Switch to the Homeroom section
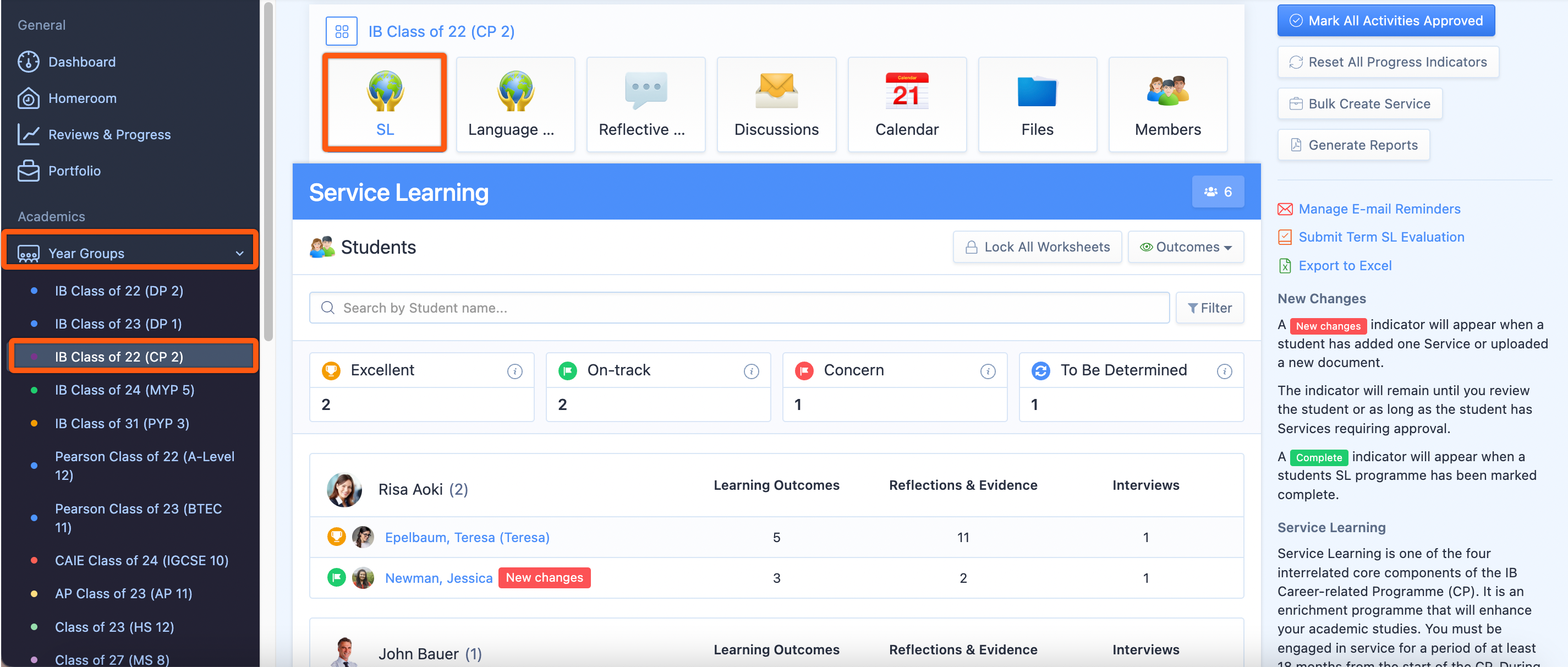The image size is (1568, 667). coord(82,97)
